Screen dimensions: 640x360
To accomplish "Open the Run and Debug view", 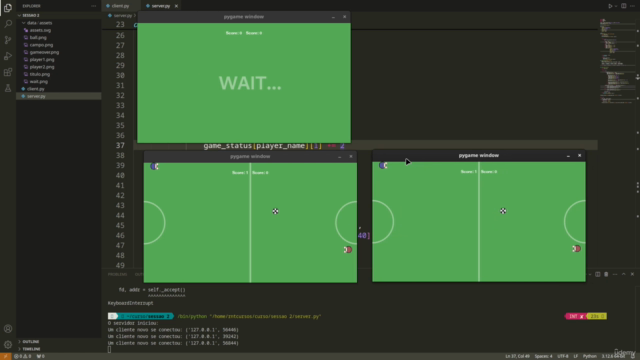I will tap(8, 56).
